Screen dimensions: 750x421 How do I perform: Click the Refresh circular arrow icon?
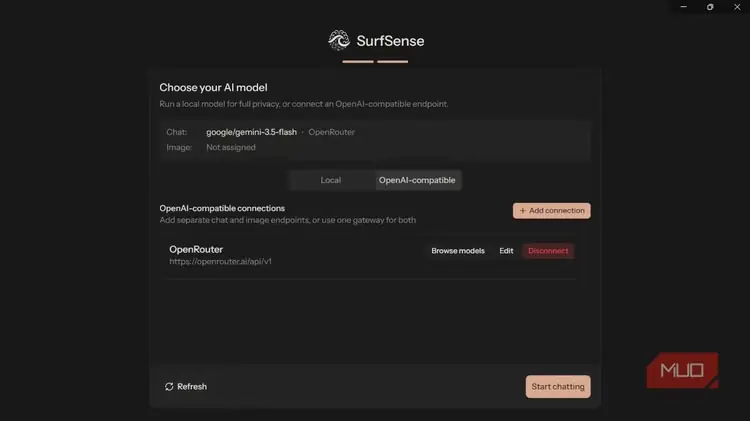(x=169, y=387)
